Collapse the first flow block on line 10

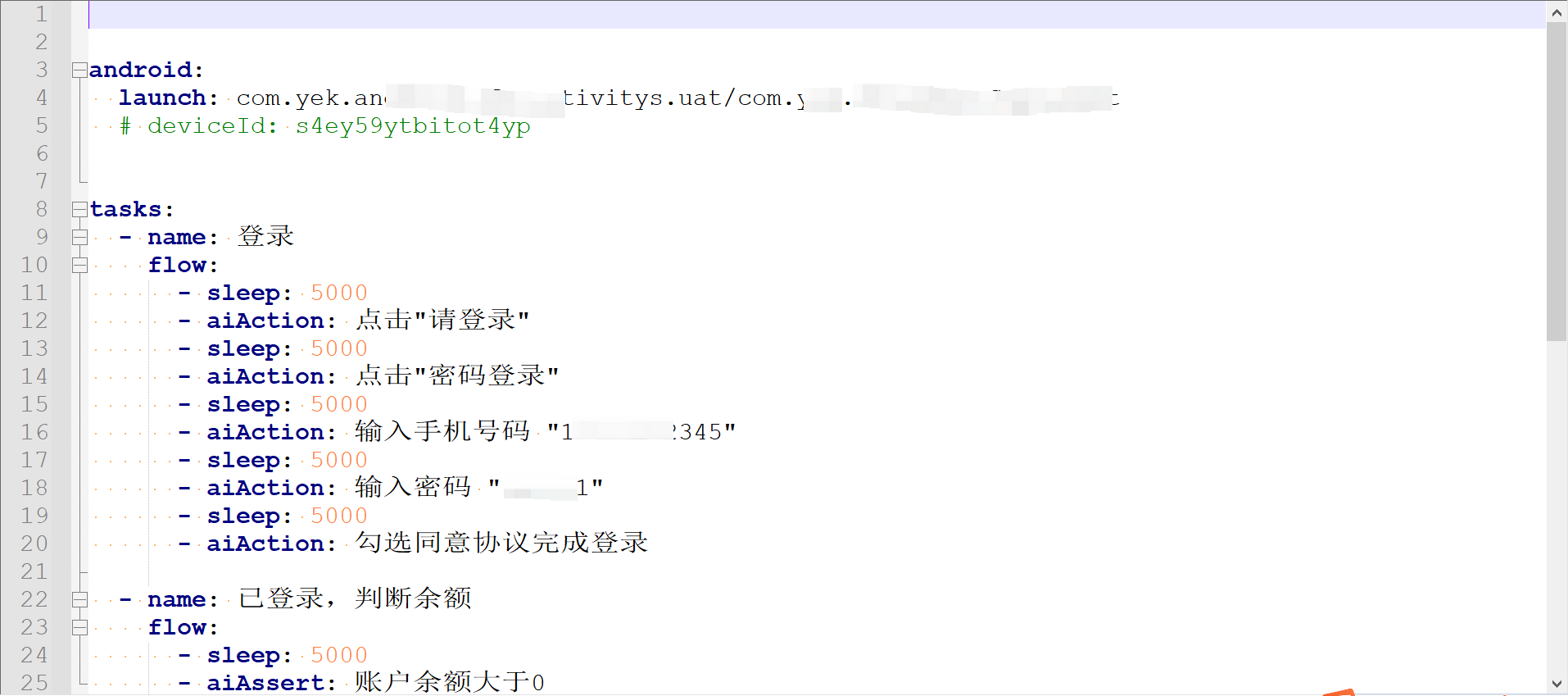pos(79,266)
